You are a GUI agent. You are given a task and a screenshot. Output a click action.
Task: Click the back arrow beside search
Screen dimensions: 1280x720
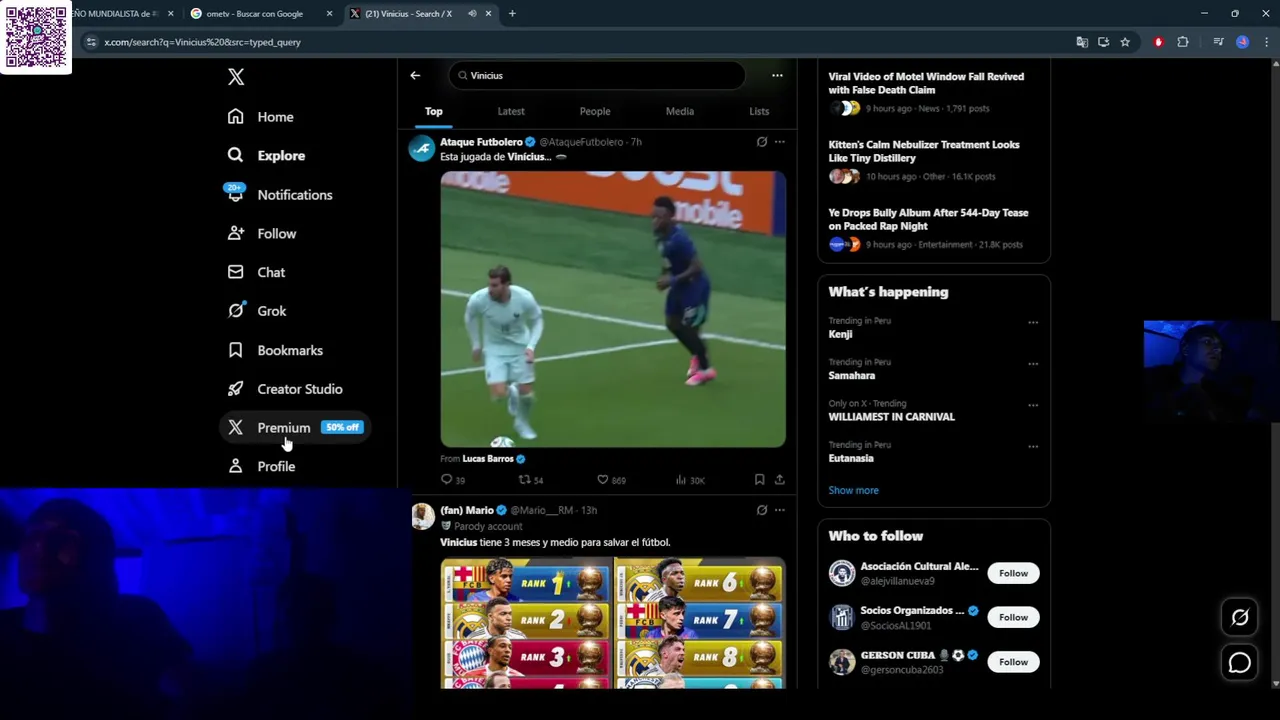coord(415,75)
